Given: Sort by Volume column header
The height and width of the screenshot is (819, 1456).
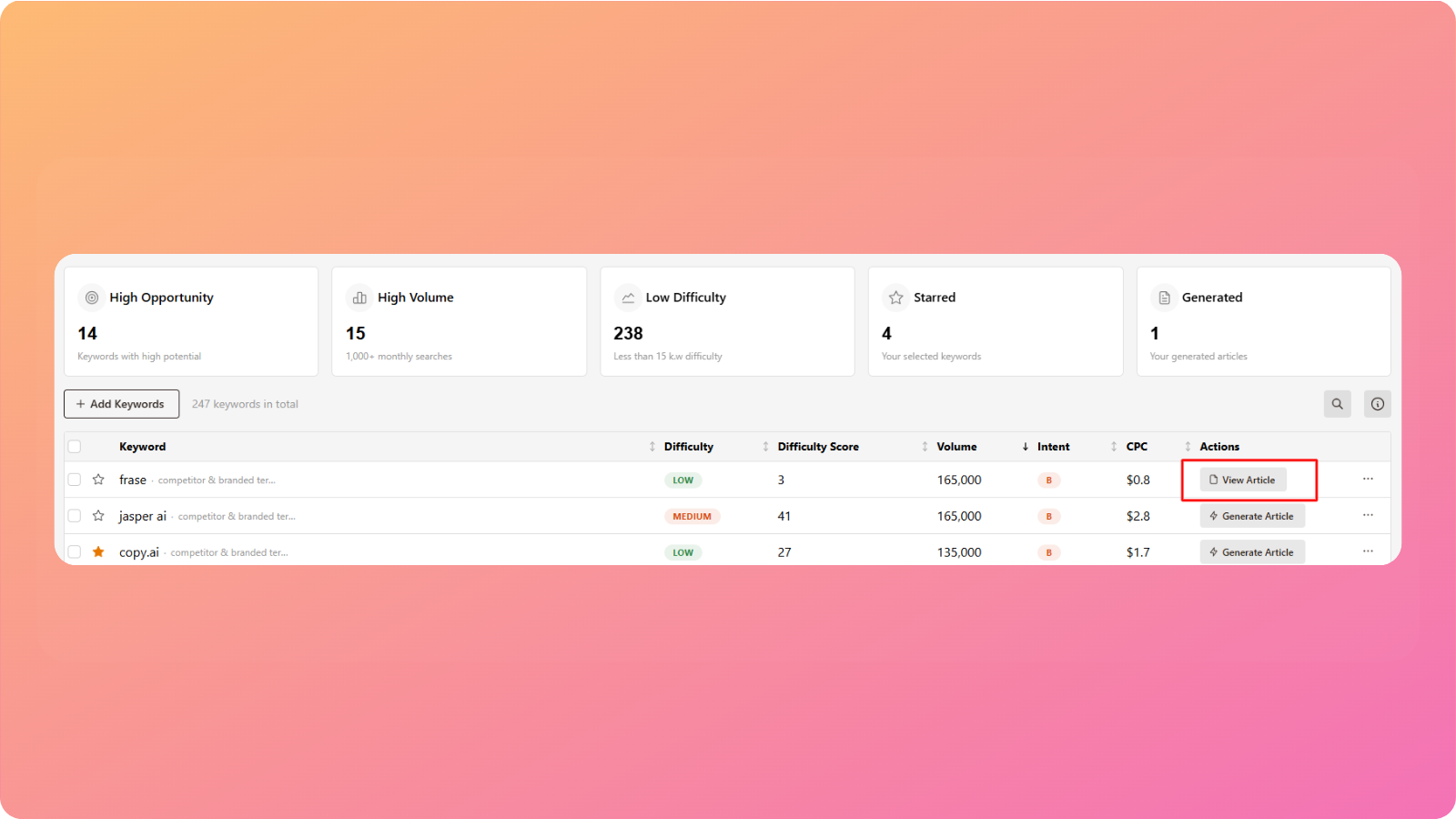Looking at the screenshot, I should coord(956,447).
